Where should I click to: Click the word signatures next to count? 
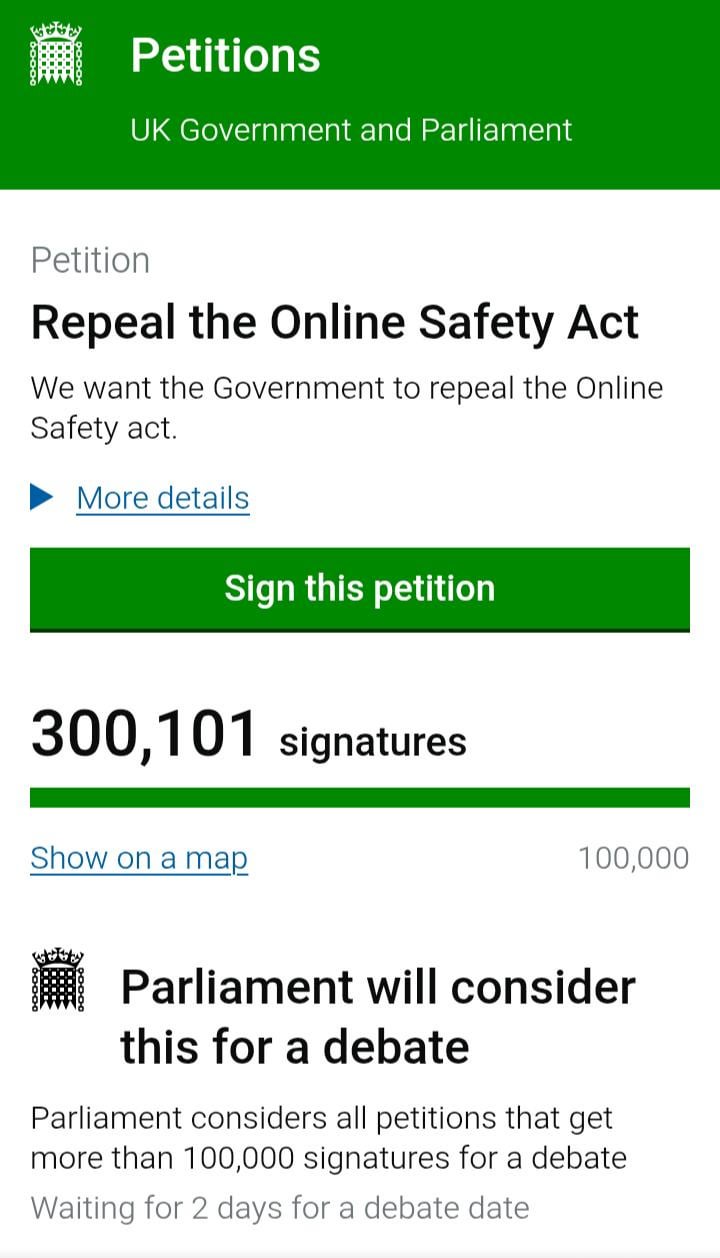pyautogui.click(x=373, y=743)
